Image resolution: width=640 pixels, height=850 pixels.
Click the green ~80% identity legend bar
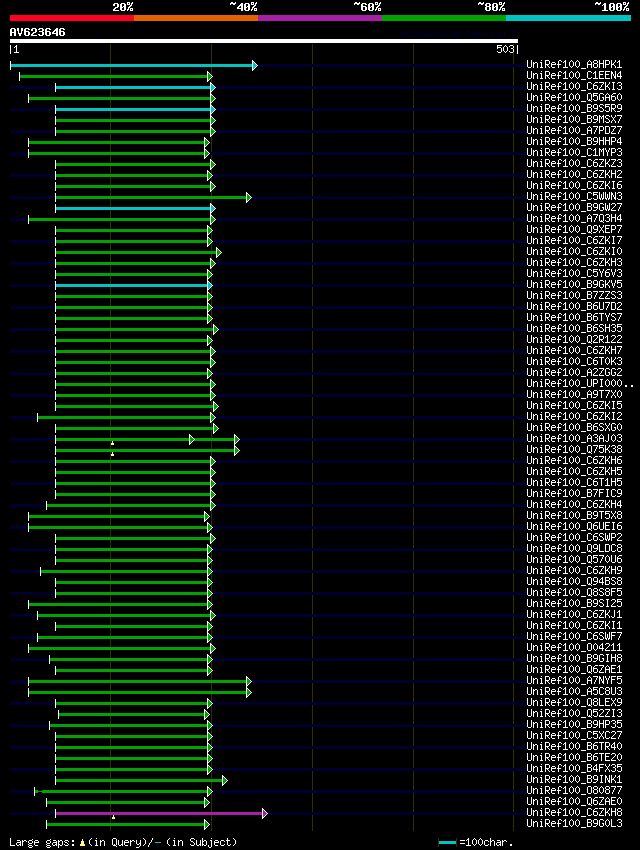[444, 18]
